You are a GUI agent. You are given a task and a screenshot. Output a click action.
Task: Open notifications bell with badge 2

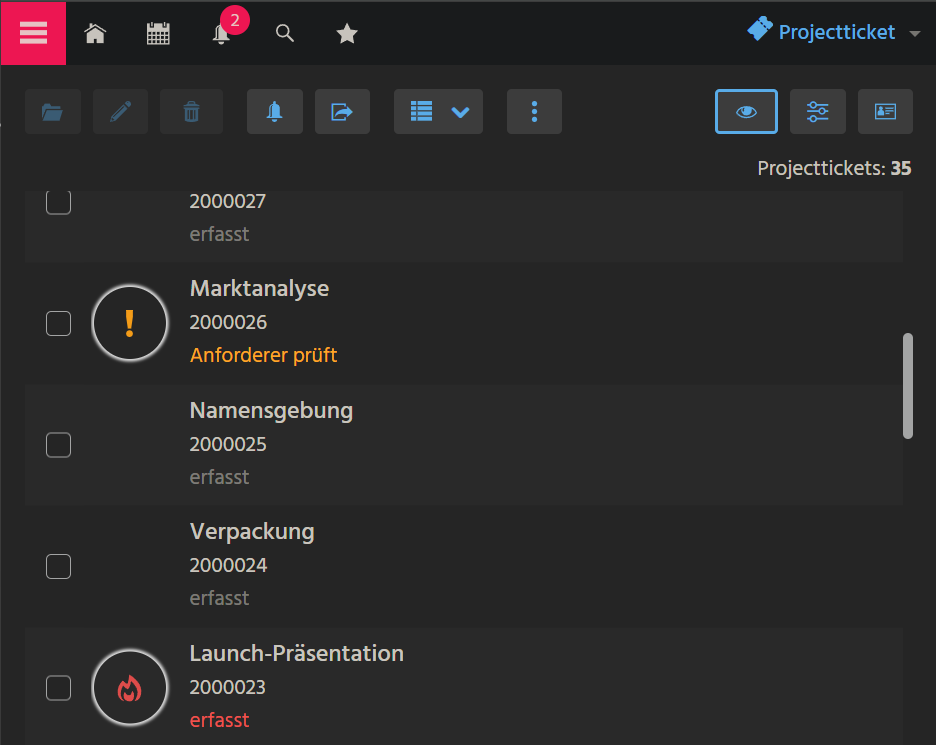click(222, 34)
